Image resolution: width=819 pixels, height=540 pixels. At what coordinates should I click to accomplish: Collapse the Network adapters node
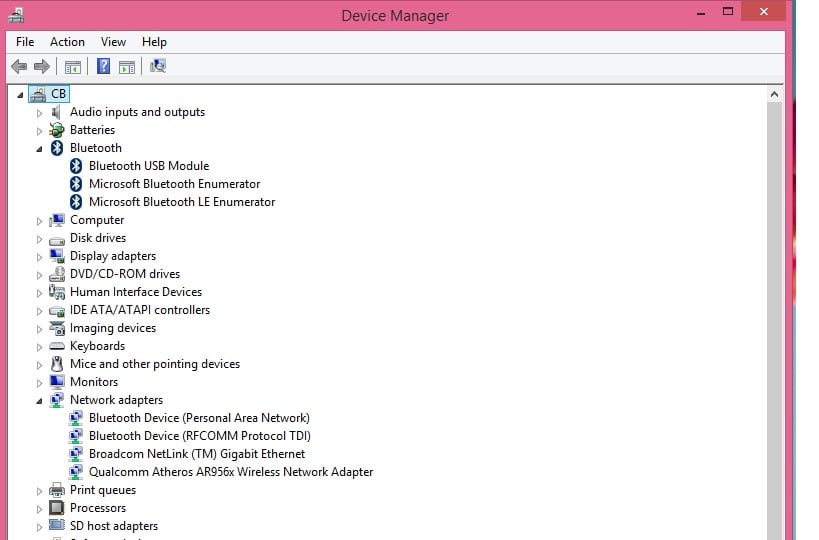coord(39,401)
